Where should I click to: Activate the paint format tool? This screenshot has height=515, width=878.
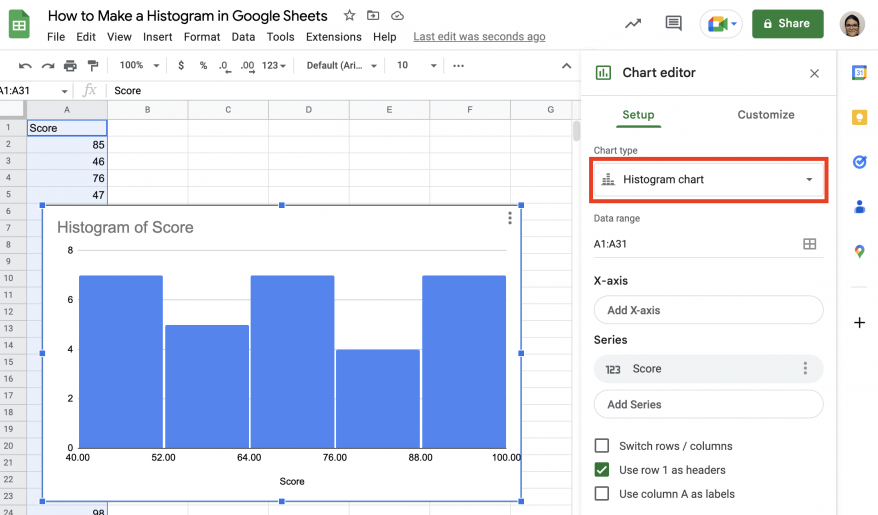(93, 65)
